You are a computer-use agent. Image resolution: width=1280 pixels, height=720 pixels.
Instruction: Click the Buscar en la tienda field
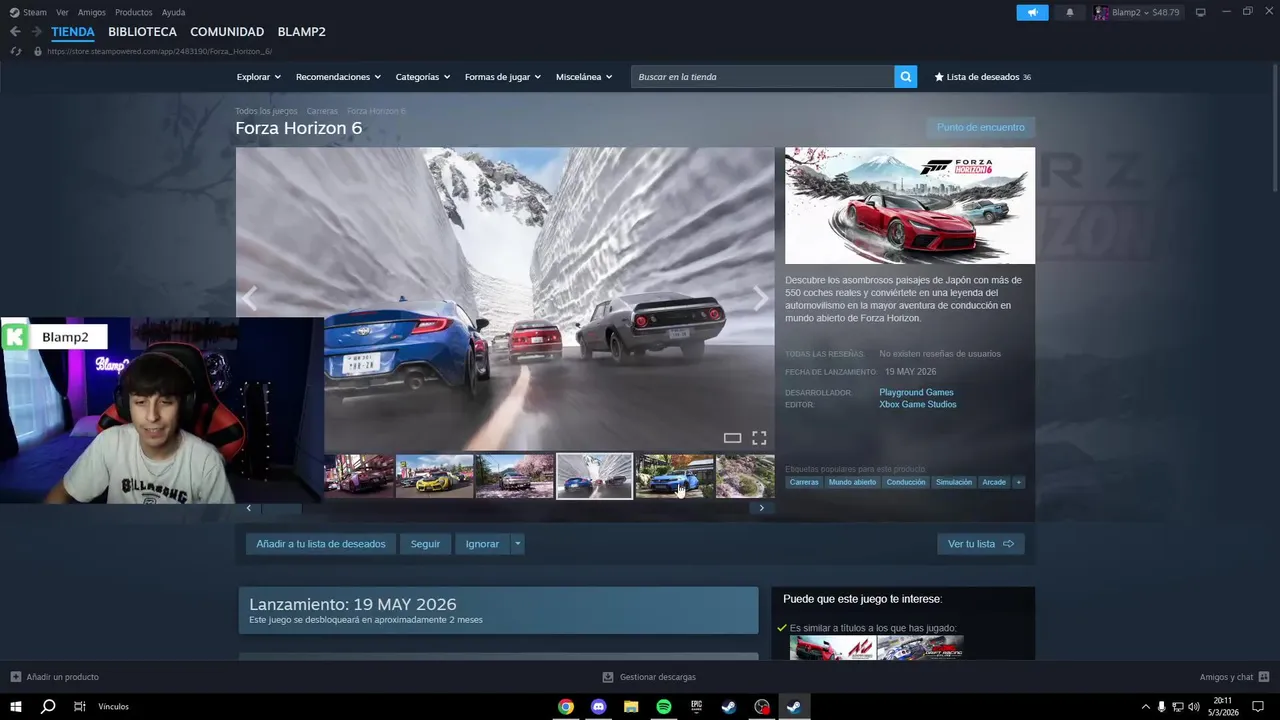pos(763,77)
